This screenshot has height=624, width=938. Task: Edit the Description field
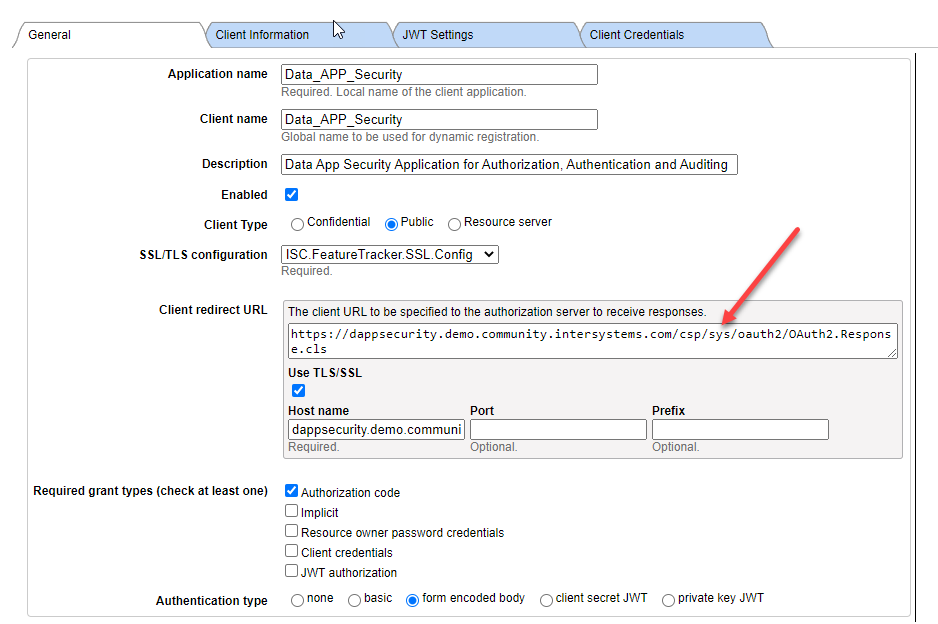(509, 164)
